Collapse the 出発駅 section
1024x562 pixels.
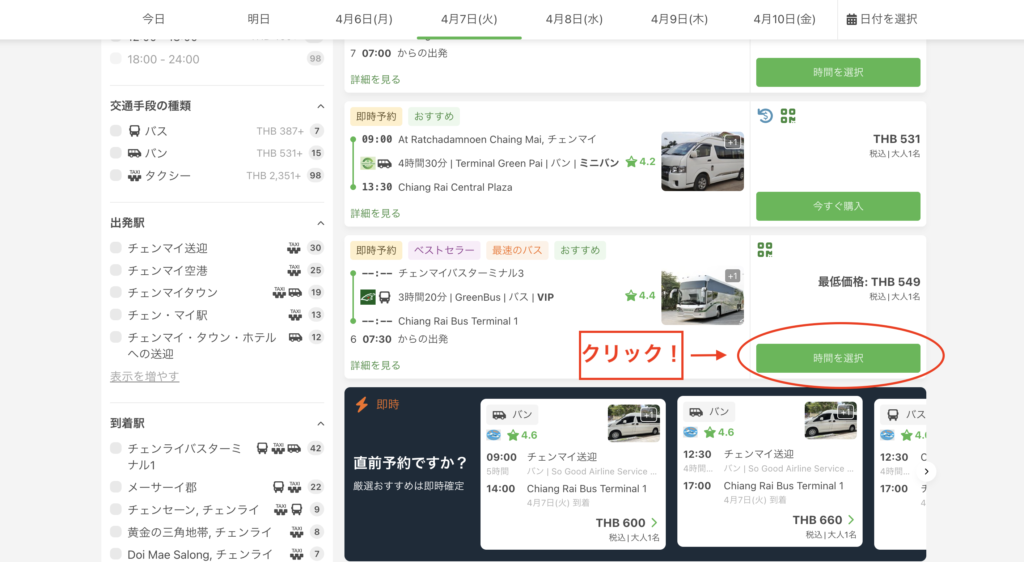pos(321,223)
